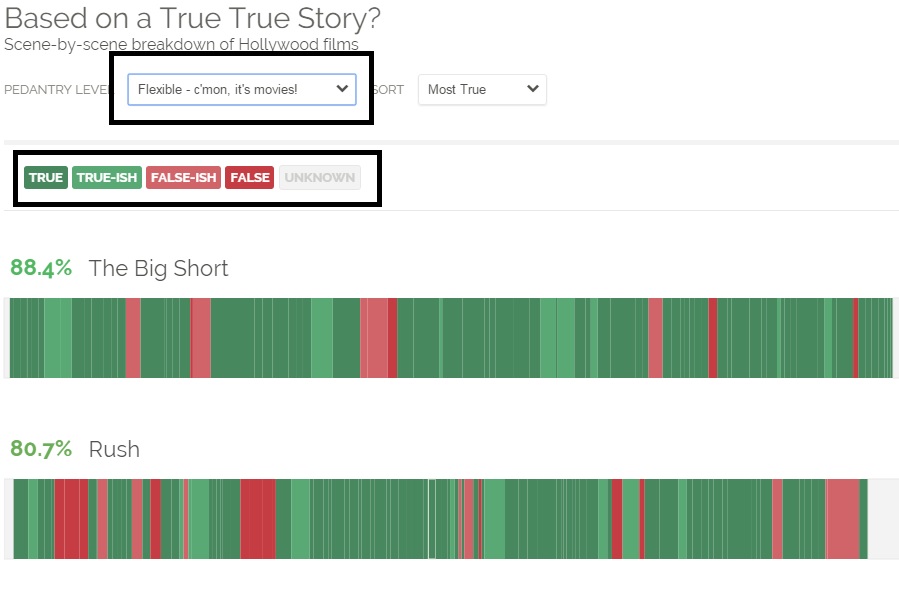899x608 pixels.
Task: Click the 80.7% accuracy score
Action: 41,449
